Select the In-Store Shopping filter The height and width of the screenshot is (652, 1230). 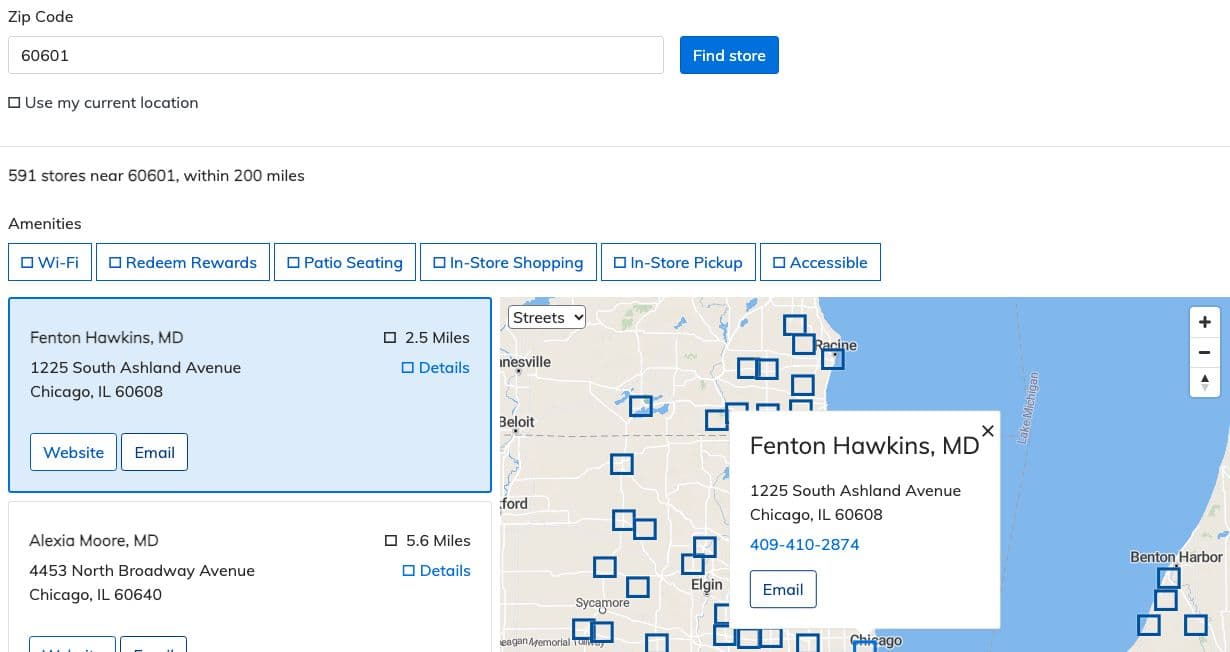508,262
